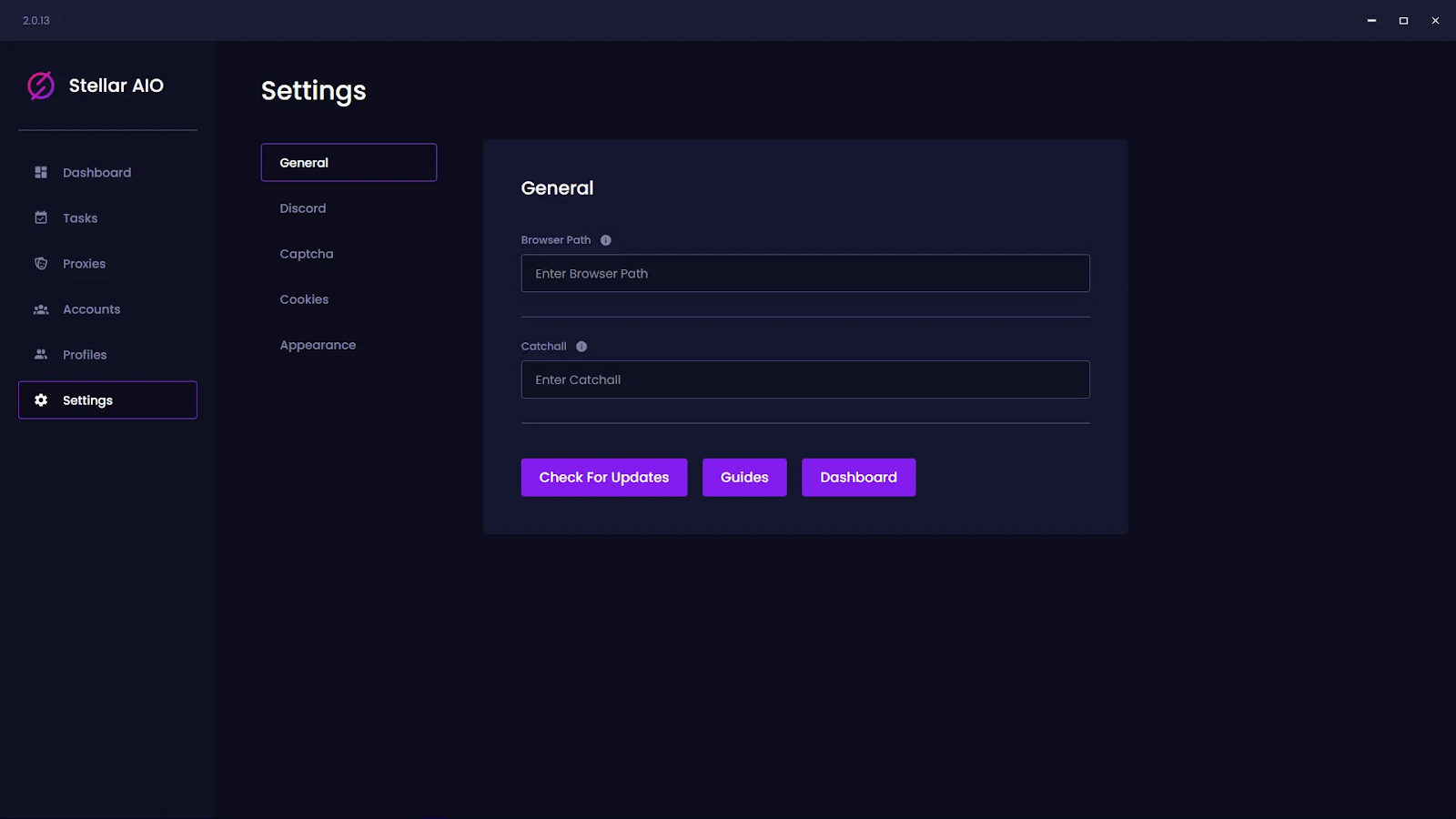Image resolution: width=1456 pixels, height=819 pixels.
Task: Select the Profiles icon in the sidebar
Action: point(40,354)
